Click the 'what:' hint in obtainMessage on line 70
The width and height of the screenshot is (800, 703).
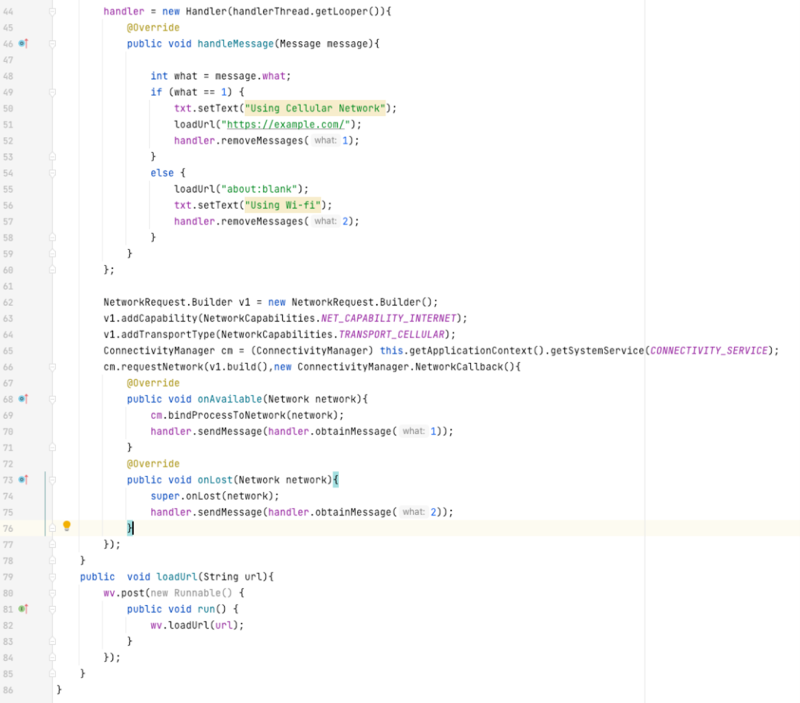pyautogui.click(x=413, y=431)
